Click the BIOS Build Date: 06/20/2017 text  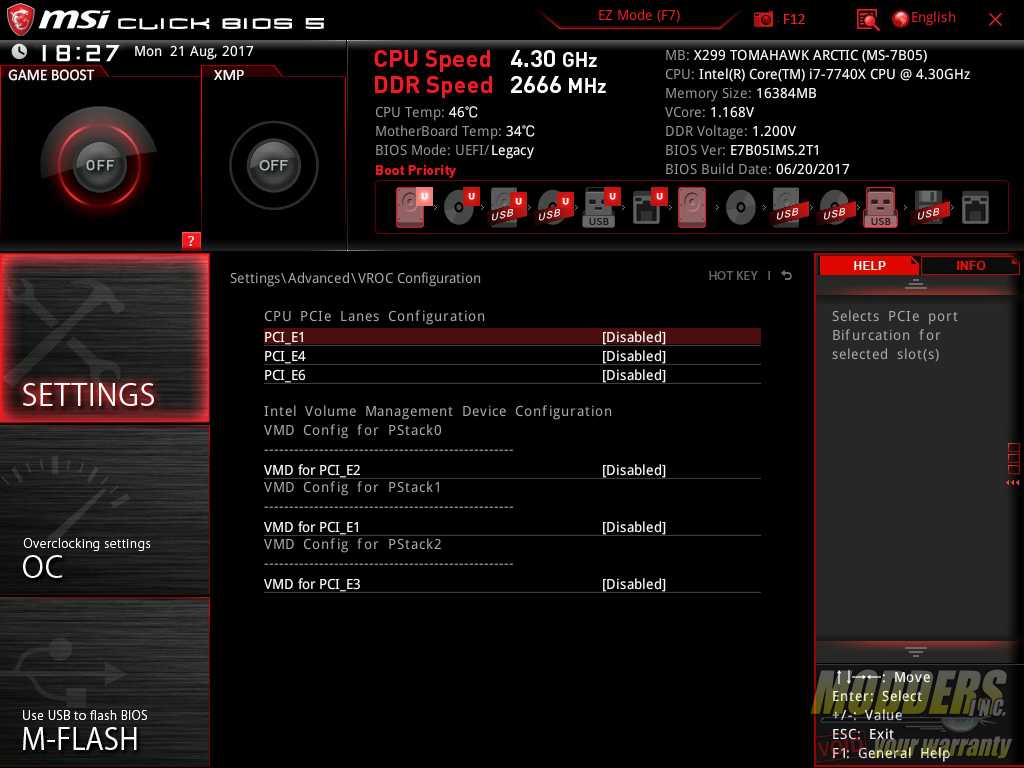[x=756, y=168]
